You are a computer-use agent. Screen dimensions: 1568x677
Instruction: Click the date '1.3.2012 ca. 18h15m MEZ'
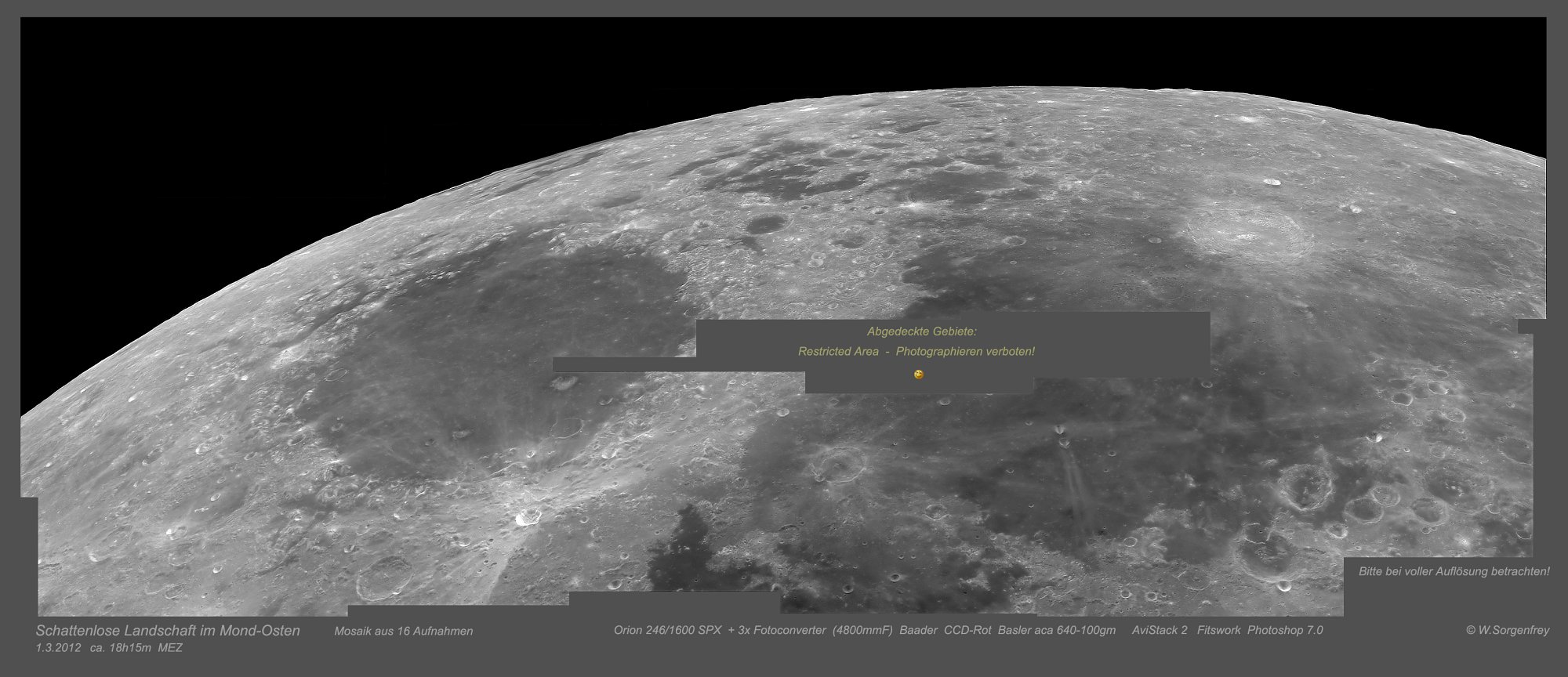(x=109, y=648)
